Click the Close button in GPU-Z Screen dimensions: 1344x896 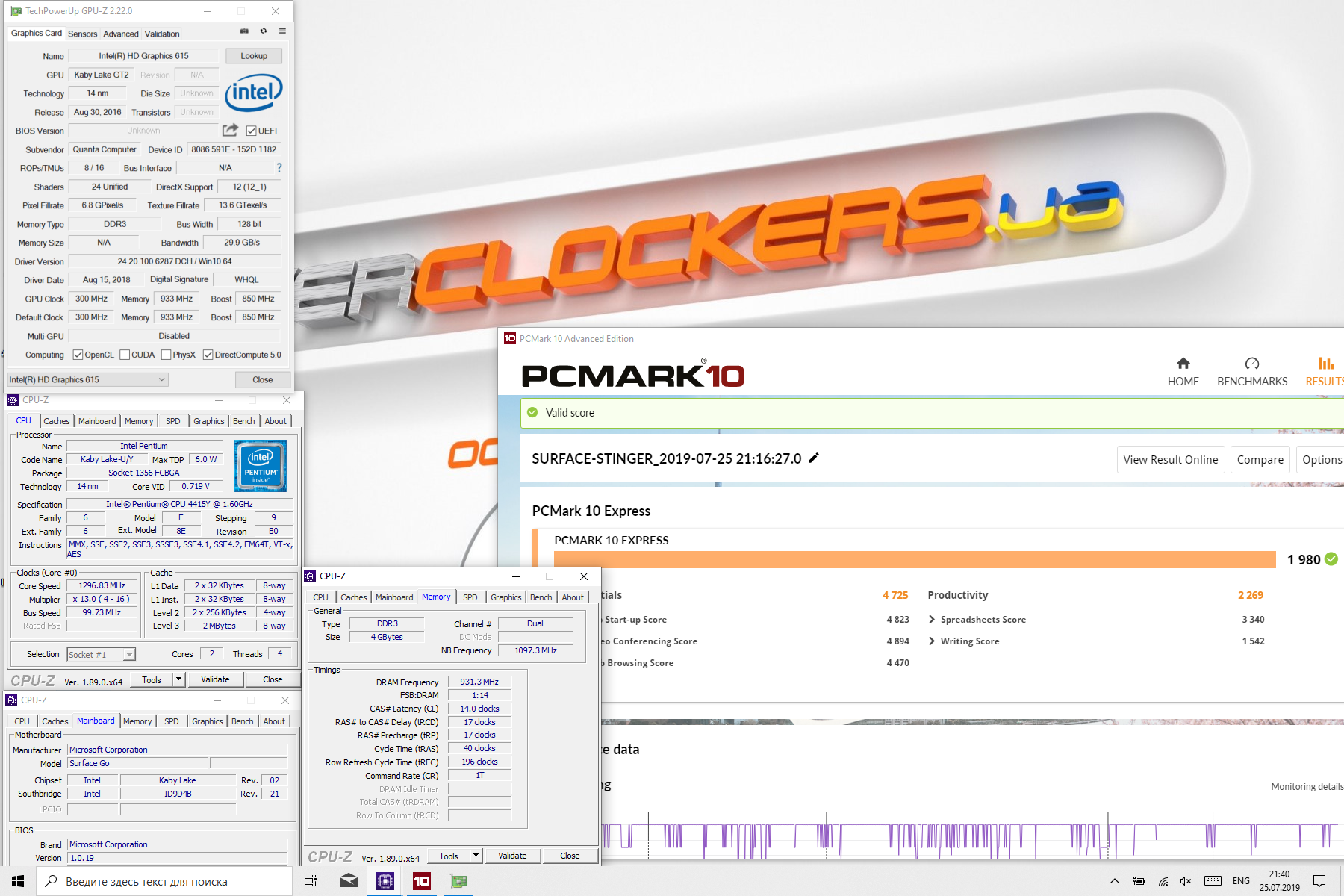click(x=263, y=379)
